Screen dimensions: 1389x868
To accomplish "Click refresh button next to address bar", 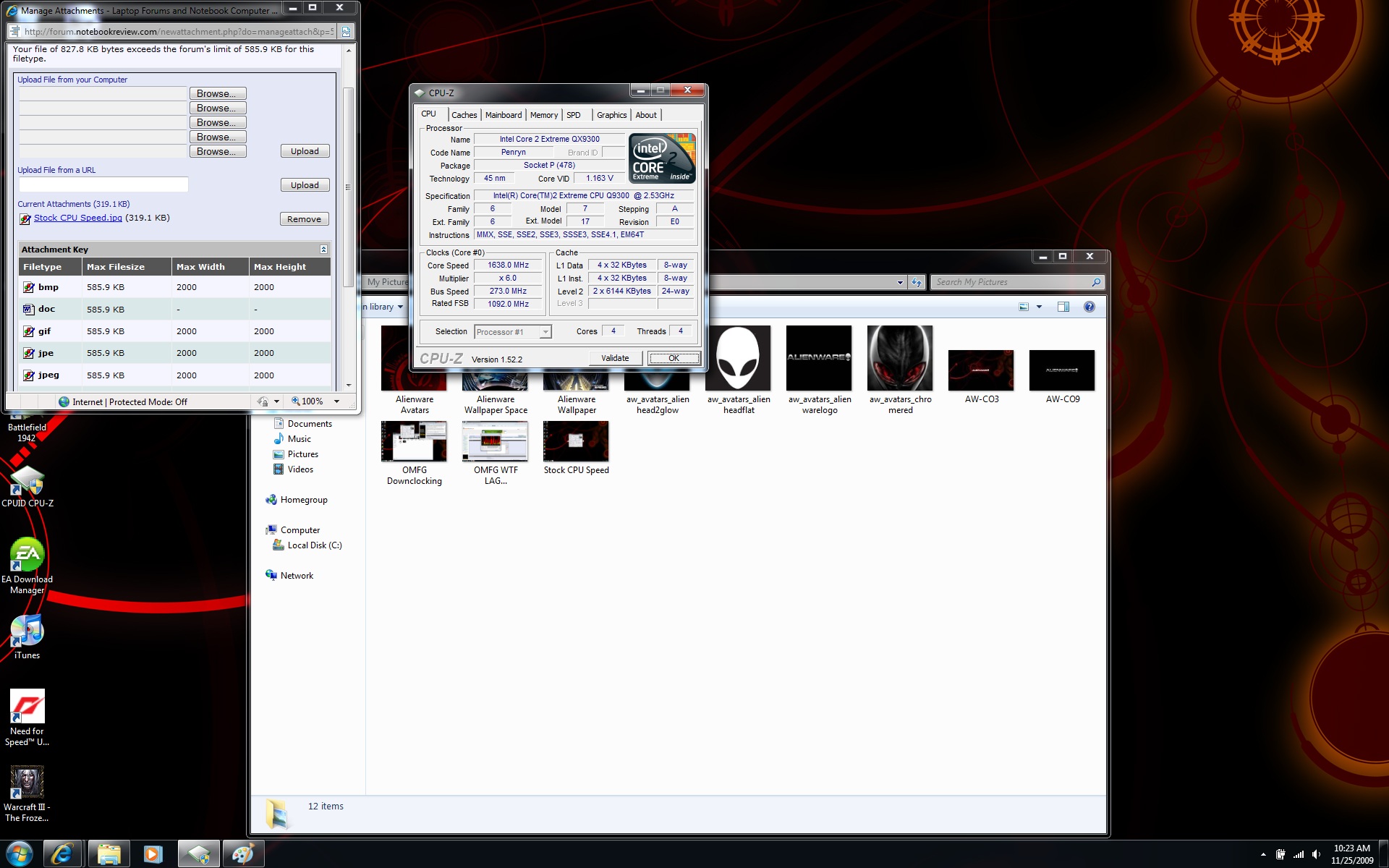I will tap(917, 282).
